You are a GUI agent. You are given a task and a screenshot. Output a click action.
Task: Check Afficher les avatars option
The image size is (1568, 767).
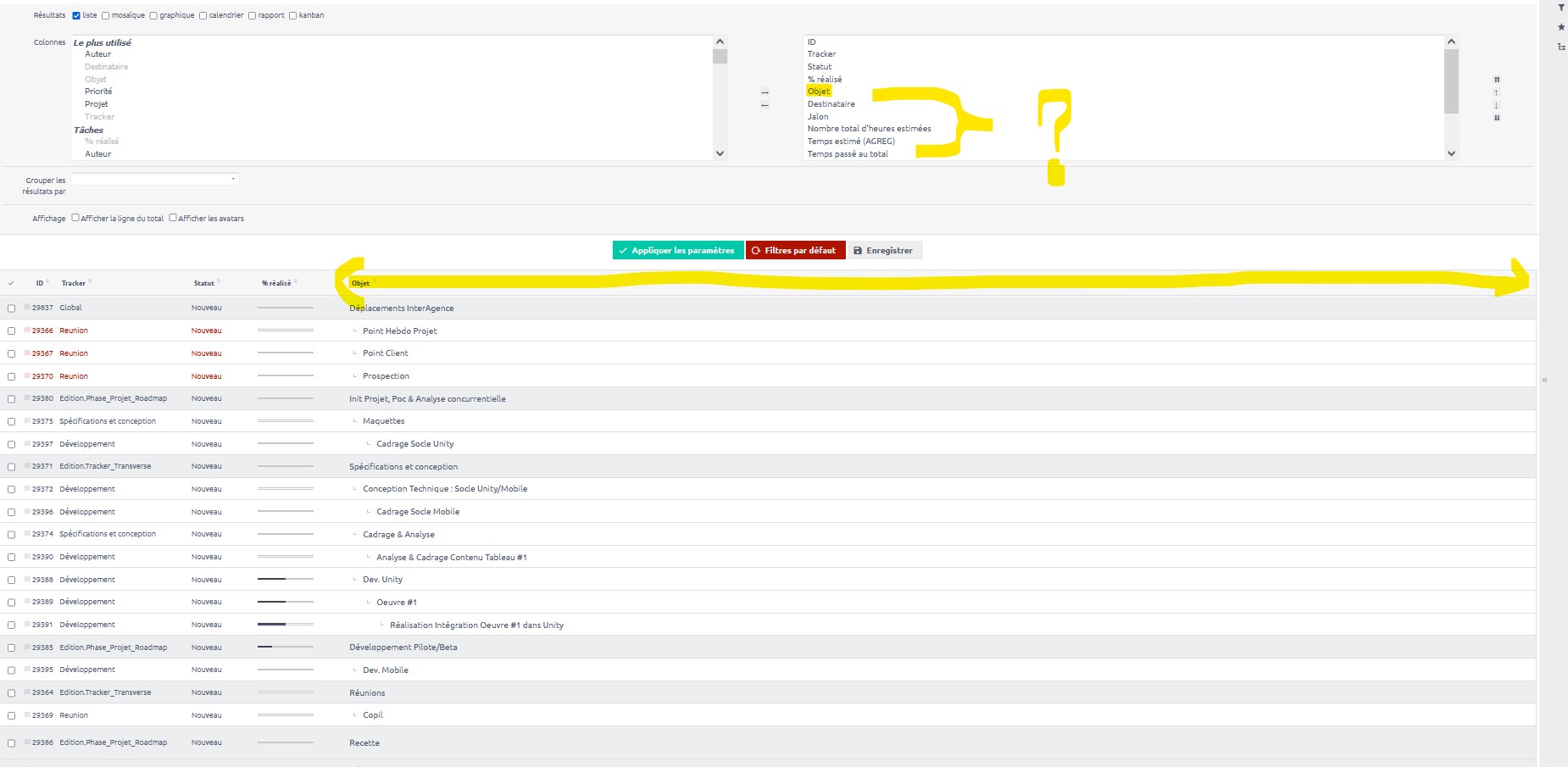point(173,218)
